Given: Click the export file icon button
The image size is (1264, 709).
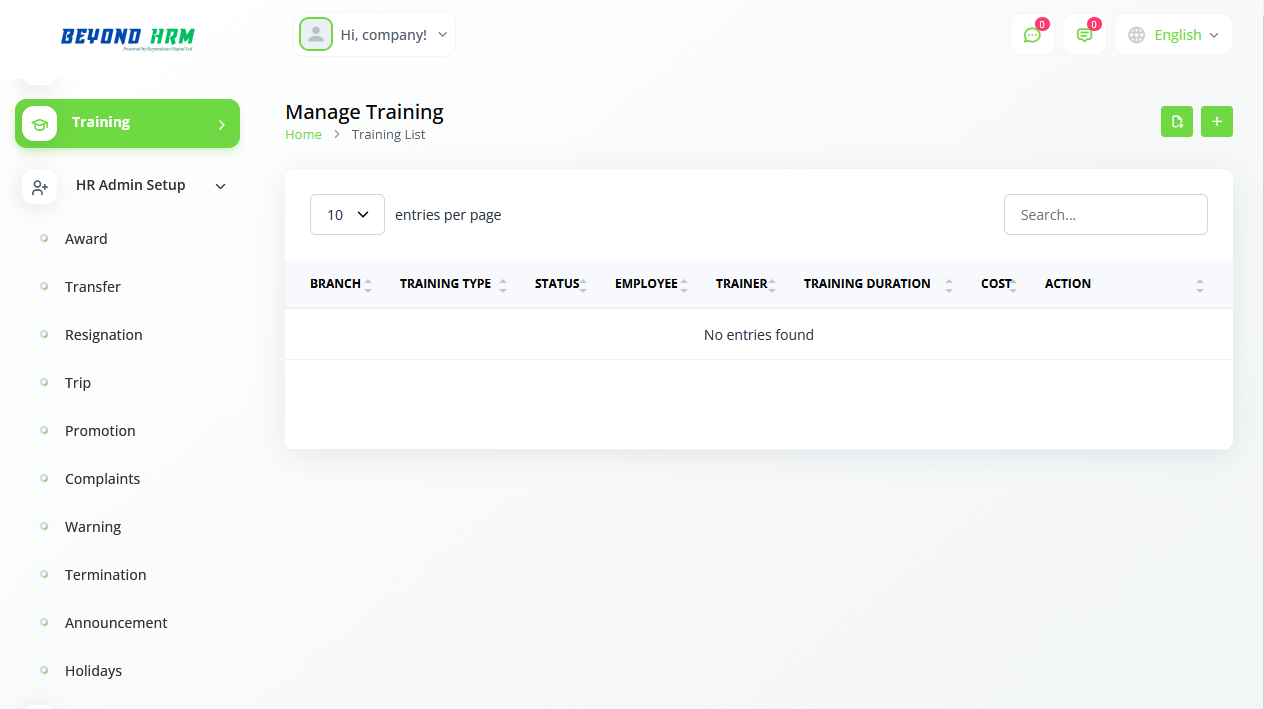Looking at the screenshot, I should pyautogui.click(x=1177, y=122).
